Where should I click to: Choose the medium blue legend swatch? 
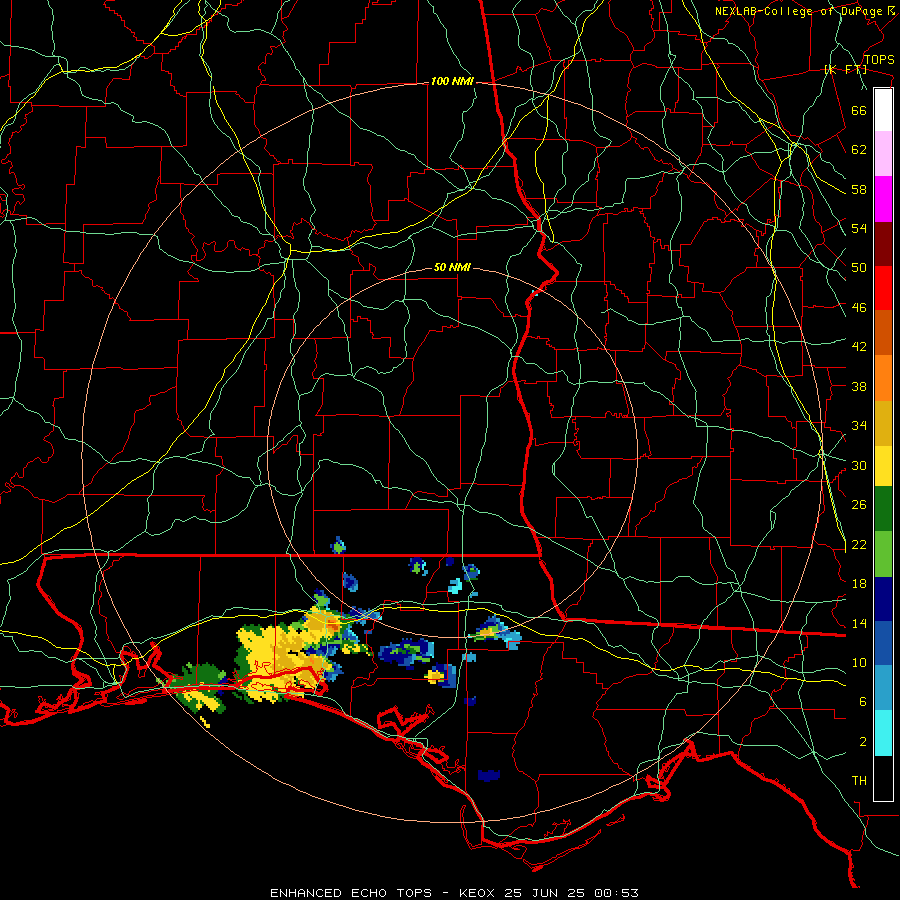(883, 643)
